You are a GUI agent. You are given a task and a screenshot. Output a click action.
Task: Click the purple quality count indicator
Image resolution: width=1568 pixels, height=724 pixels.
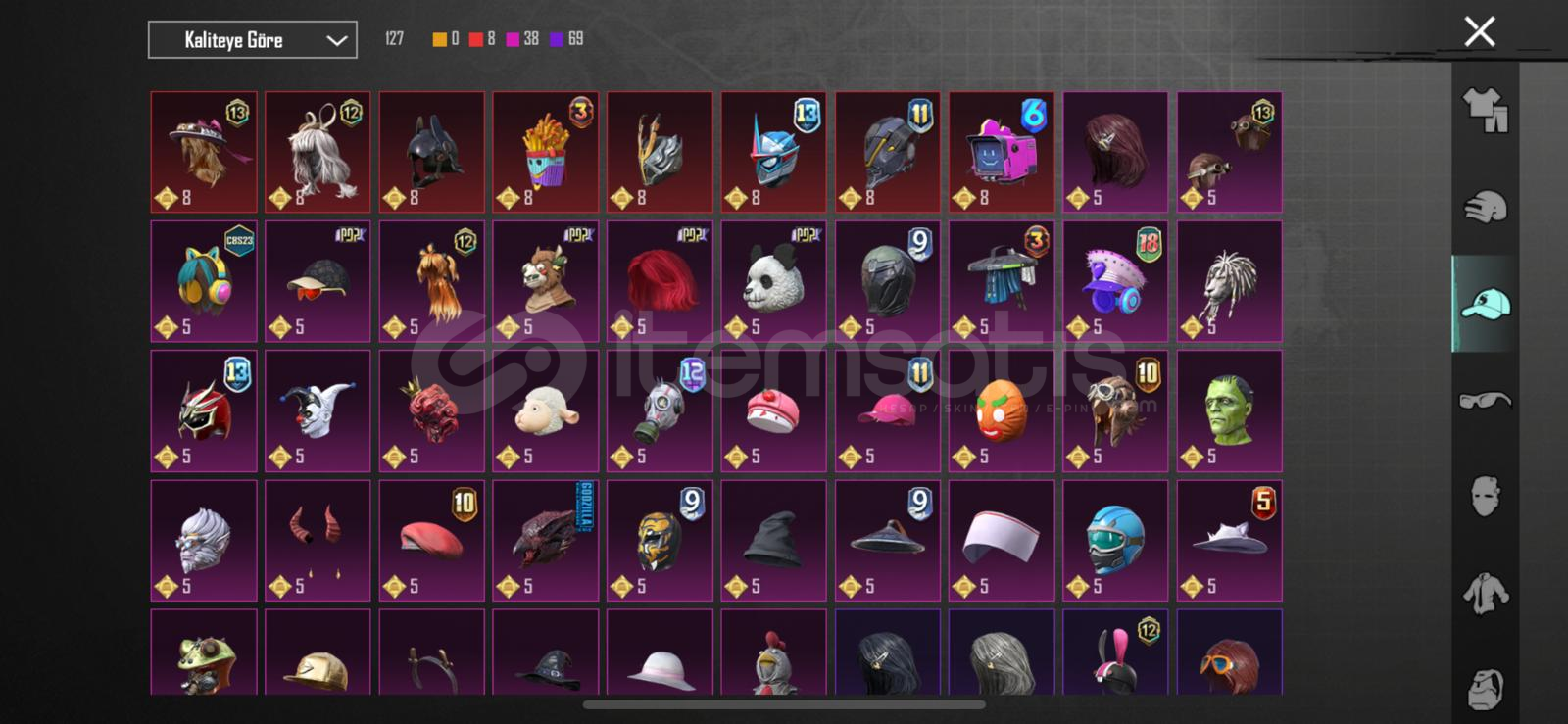tap(566, 39)
